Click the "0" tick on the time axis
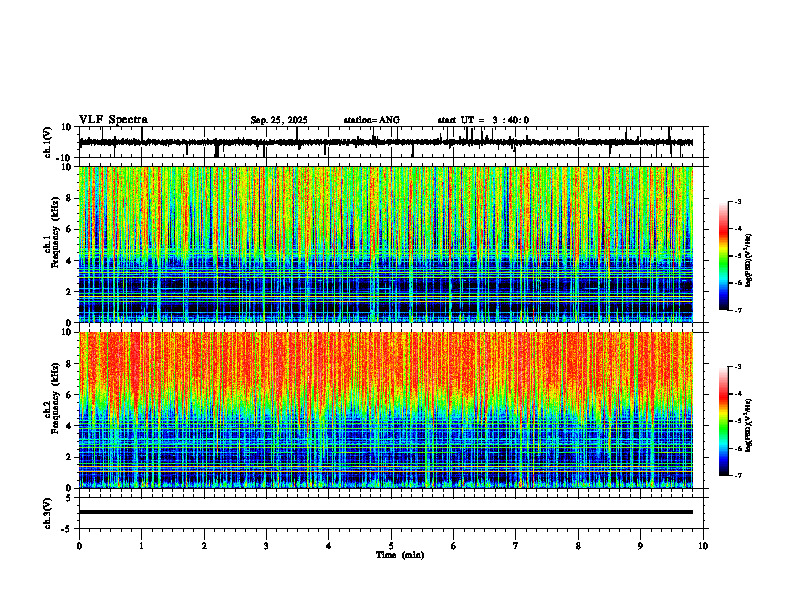The width and height of the screenshot is (792, 612). click(x=79, y=546)
